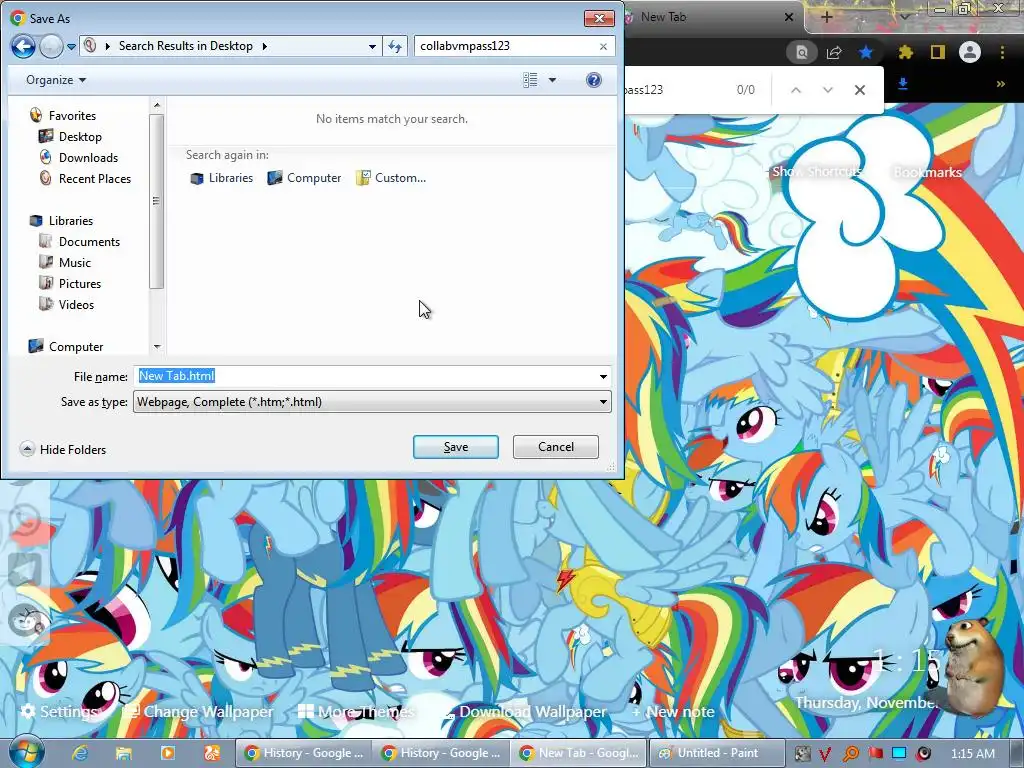
Task: Select Favorites in the navigation pane
Action: [72, 116]
